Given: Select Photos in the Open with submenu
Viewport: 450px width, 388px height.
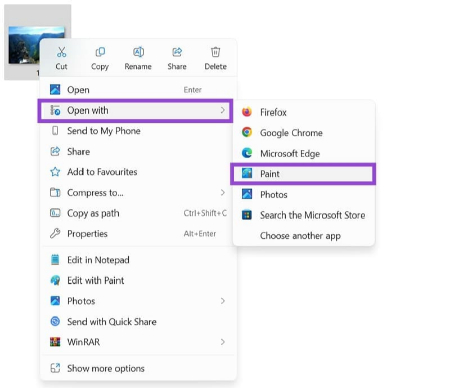Looking at the screenshot, I should tap(304, 194).
